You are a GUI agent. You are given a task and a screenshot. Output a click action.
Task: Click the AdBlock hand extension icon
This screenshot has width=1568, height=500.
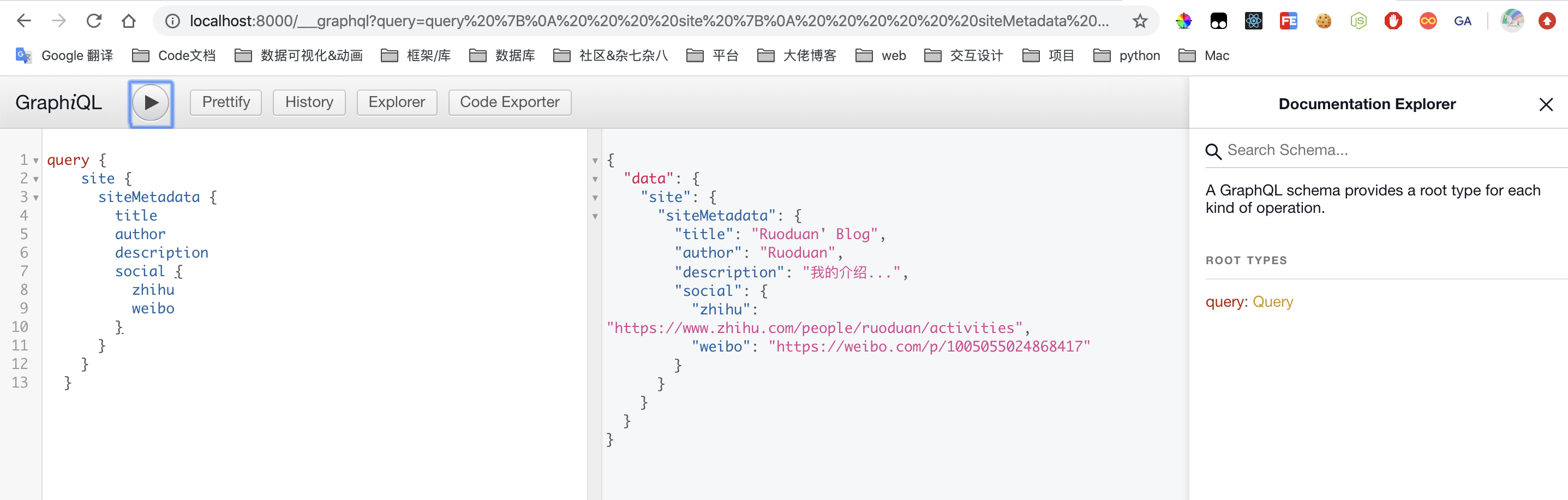click(1393, 20)
